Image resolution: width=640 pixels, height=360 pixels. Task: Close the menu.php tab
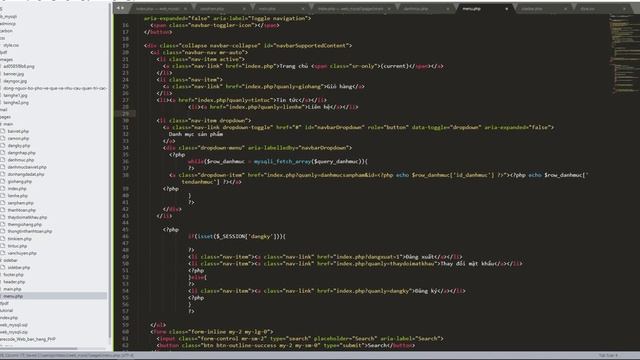pos(507,9)
